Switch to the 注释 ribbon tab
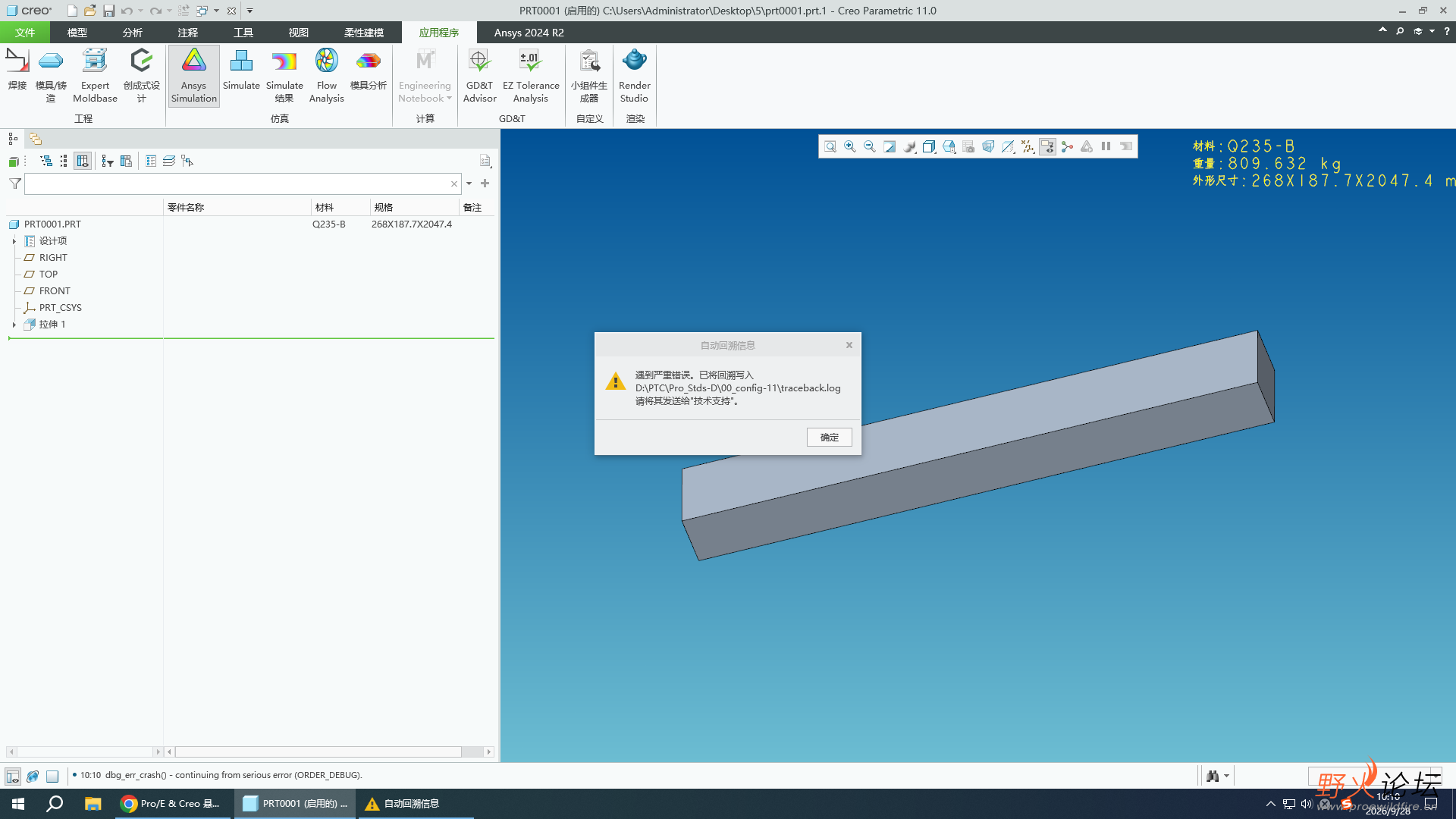Screen dimensions: 1456x819 (x=187, y=33)
